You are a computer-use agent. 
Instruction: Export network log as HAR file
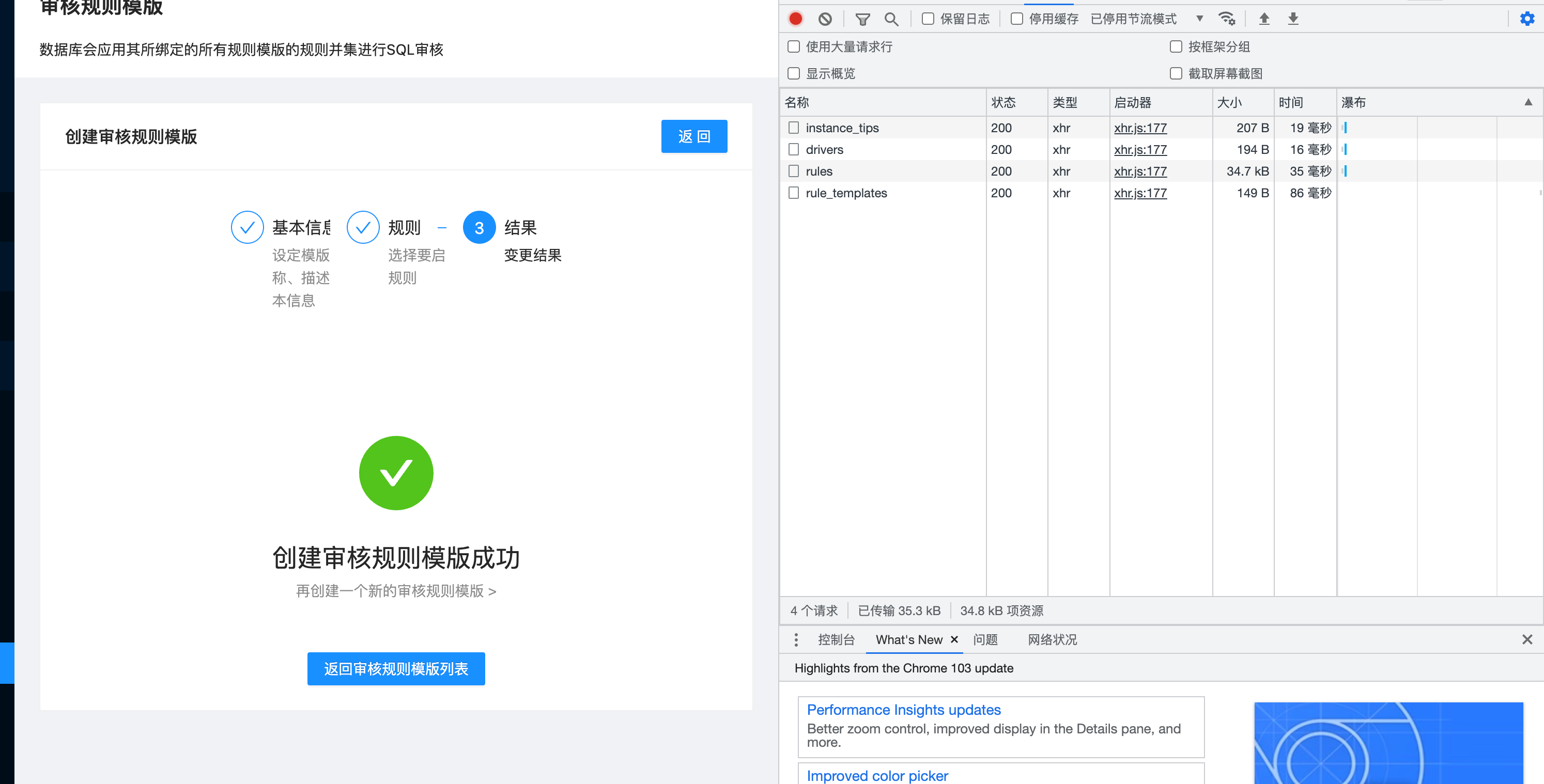tap(1292, 19)
